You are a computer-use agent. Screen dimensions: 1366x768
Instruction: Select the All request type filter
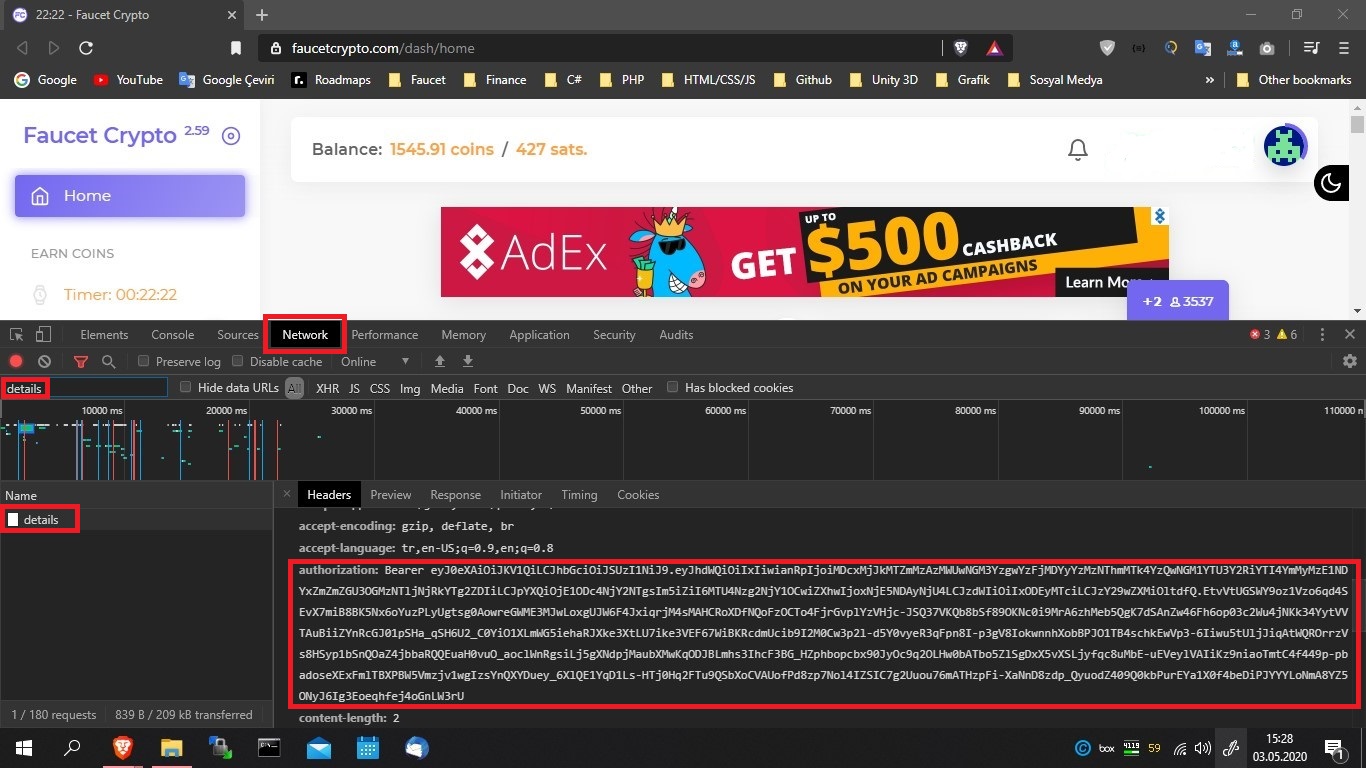[294, 388]
